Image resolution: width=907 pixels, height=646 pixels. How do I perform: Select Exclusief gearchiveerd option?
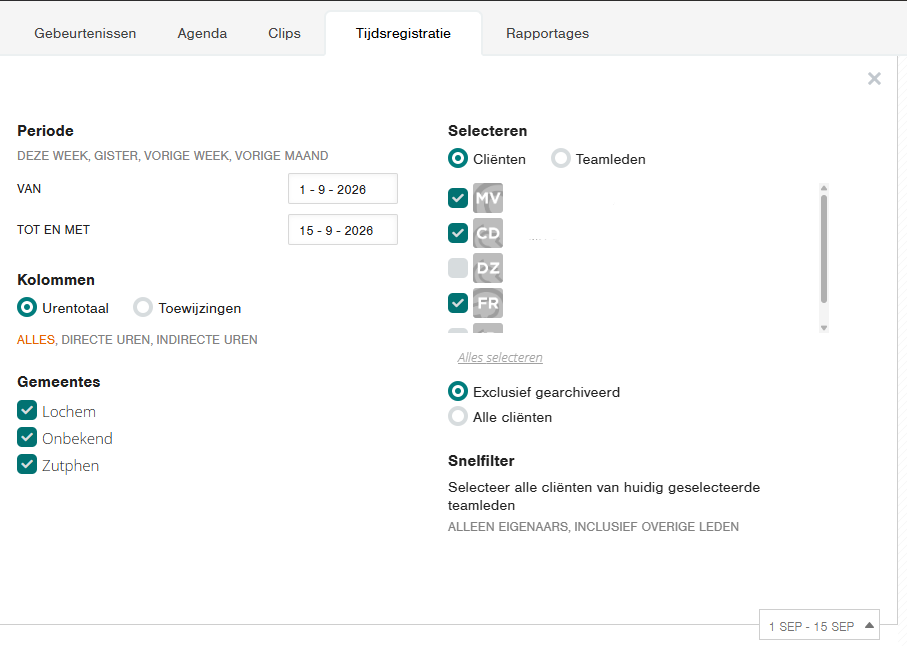[458, 392]
